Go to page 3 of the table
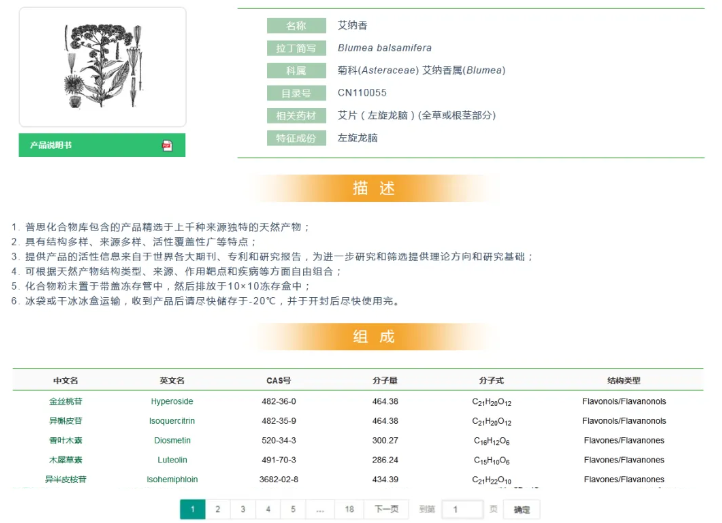Viewport: 722px width, 523px height. point(243,509)
